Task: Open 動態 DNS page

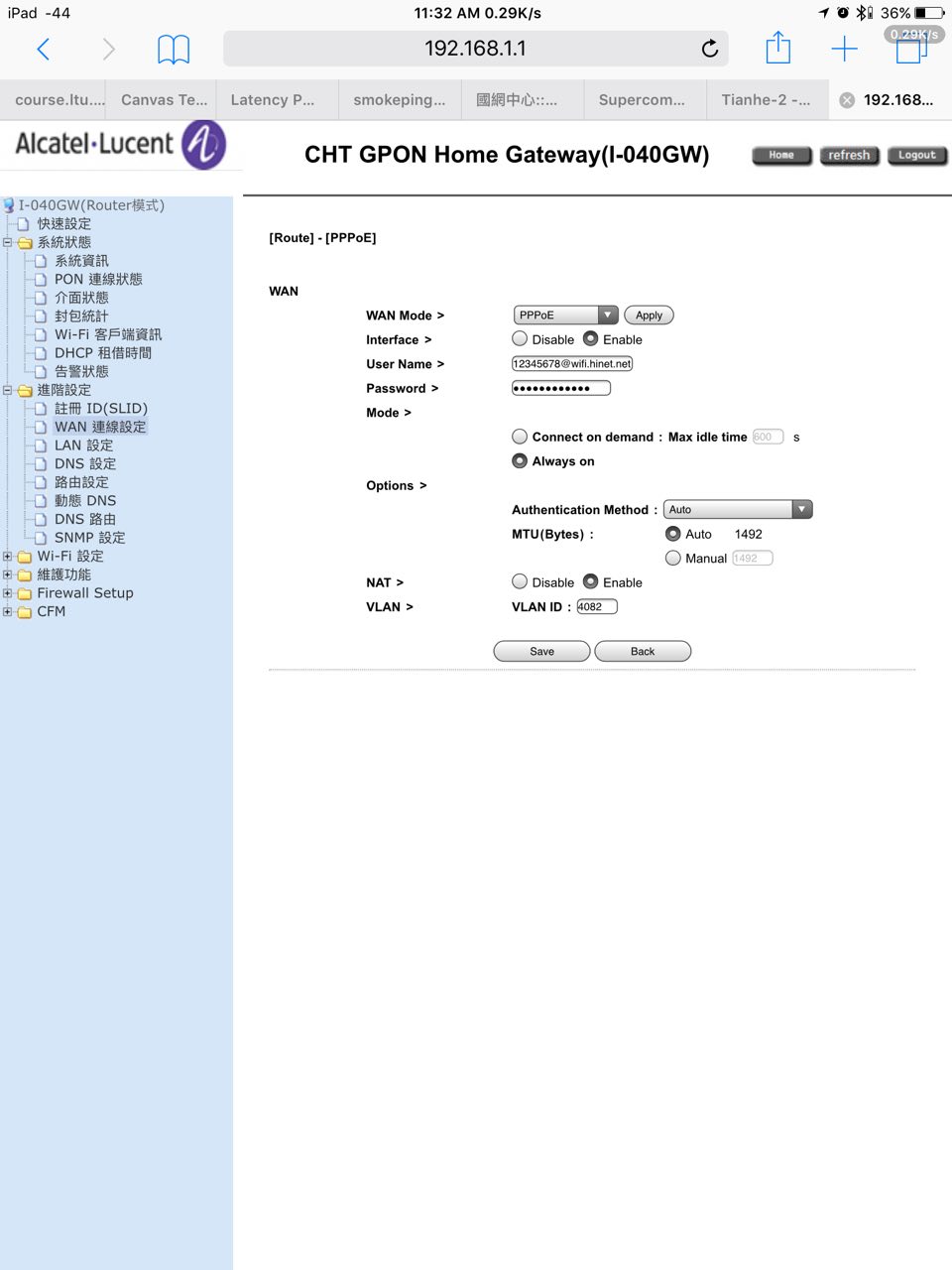Action: [x=85, y=501]
